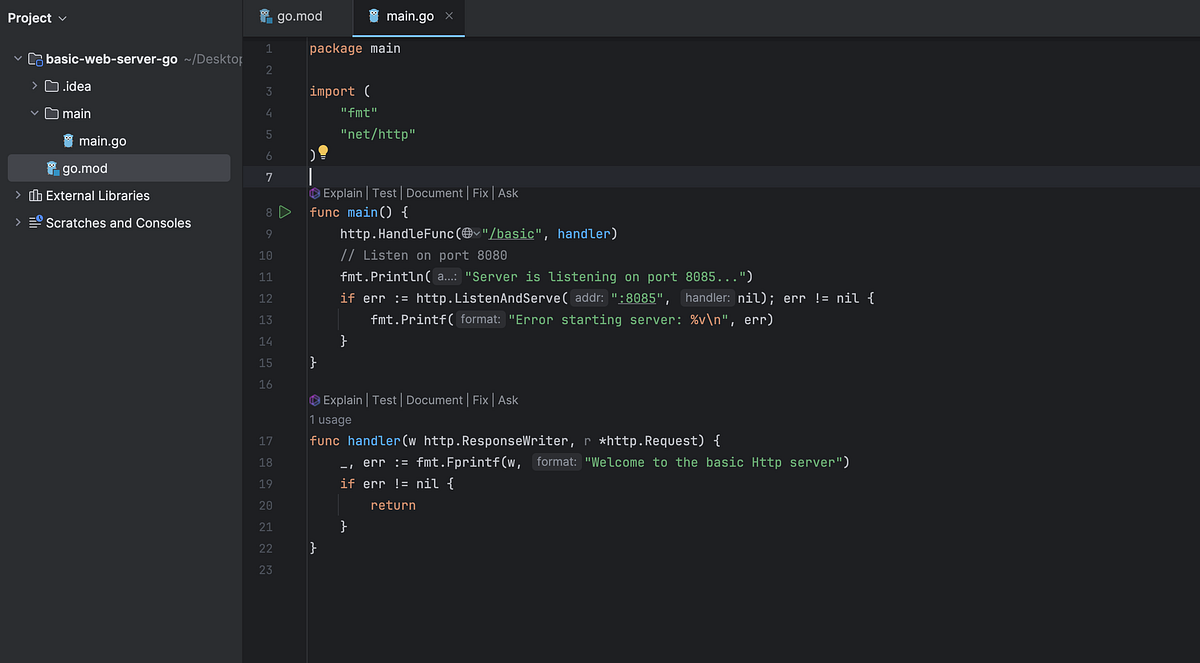This screenshot has height=663, width=1200.
Task: Collapse the basic-web-server-go project node
Action: pyautogui.click(x=16, y=58)
